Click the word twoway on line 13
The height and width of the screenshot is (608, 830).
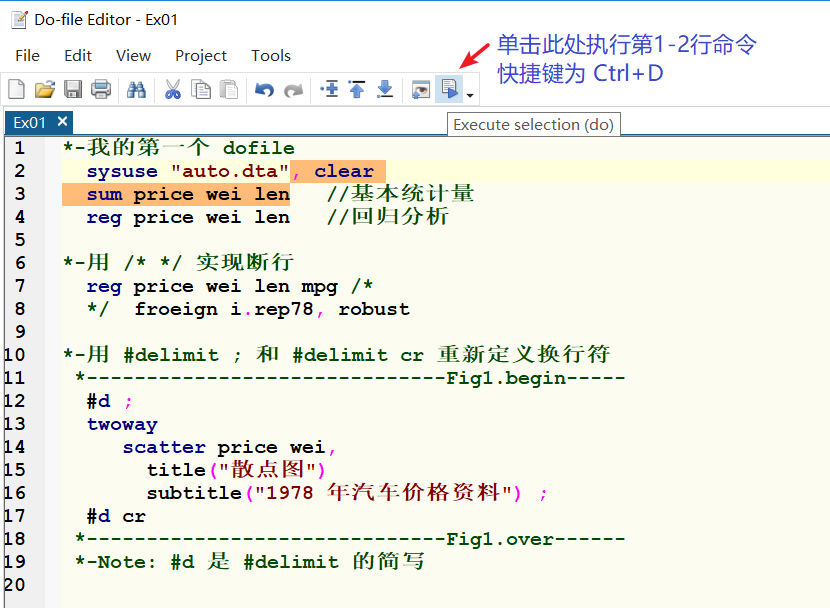tap(122, 424)
